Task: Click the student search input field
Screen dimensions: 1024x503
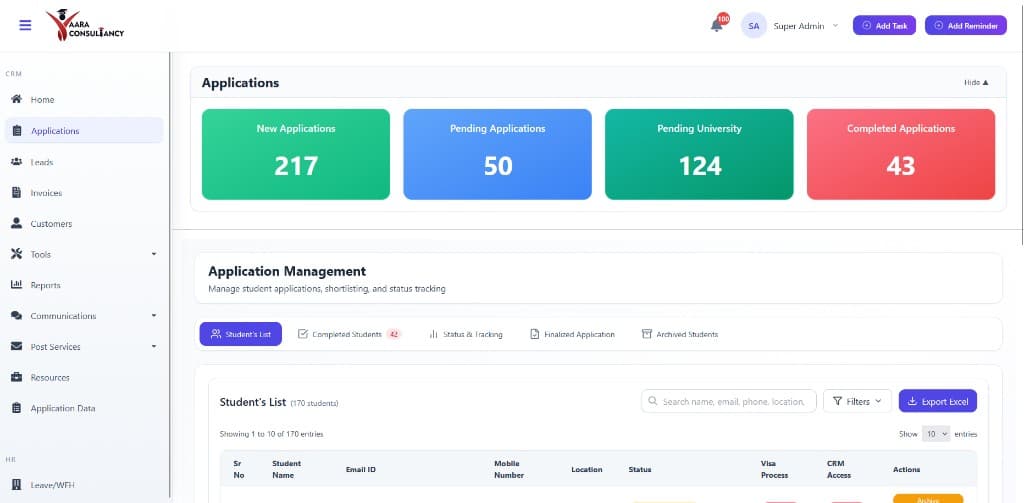Action: (x=729, y=401)
